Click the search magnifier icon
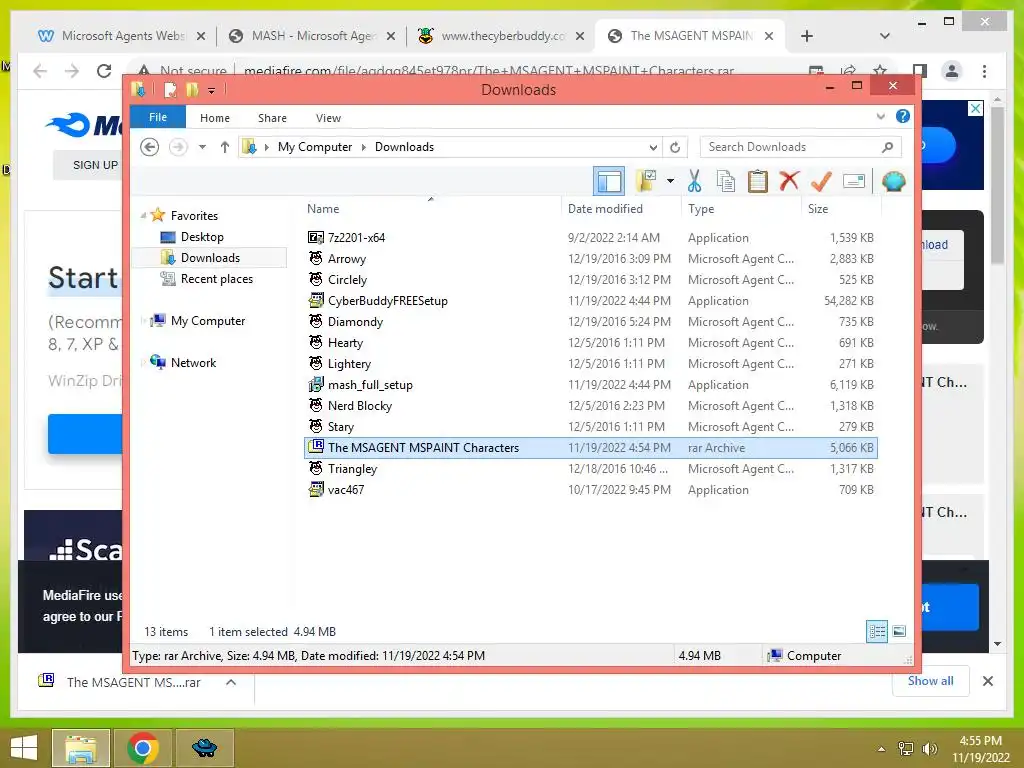The width and height of the screenshot is (1024, 768). click(x=887, y=147)
